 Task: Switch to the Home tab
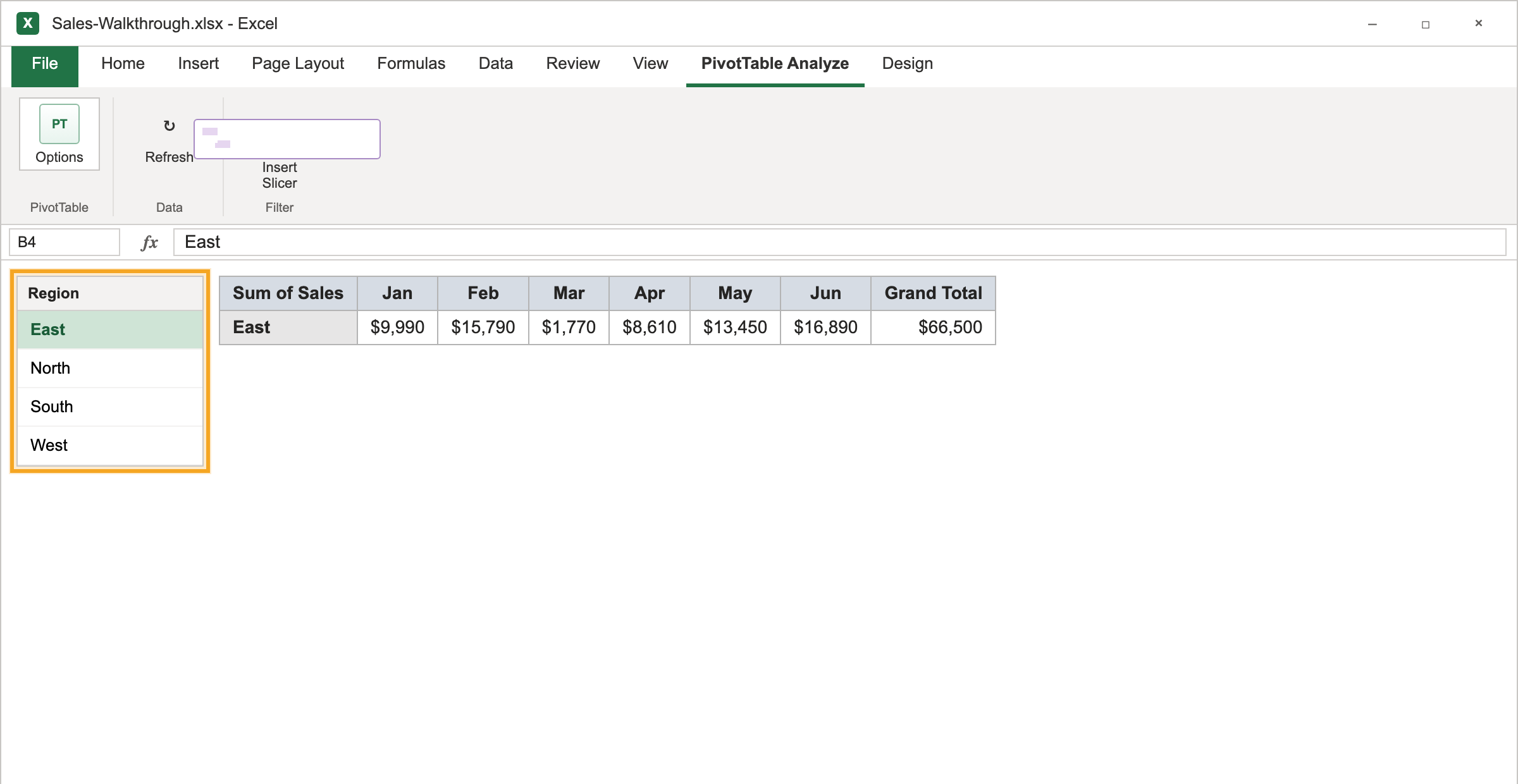click(x=123, y=64)
